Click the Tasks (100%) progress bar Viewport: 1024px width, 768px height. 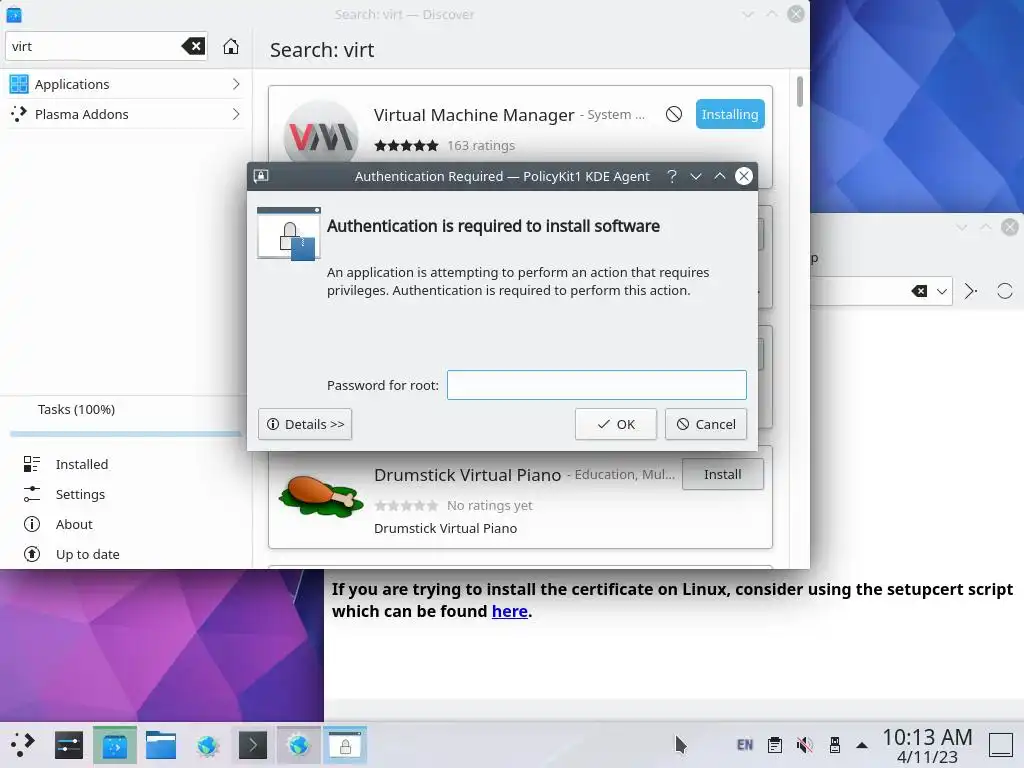pyautogui.click(x=125, y=433)
